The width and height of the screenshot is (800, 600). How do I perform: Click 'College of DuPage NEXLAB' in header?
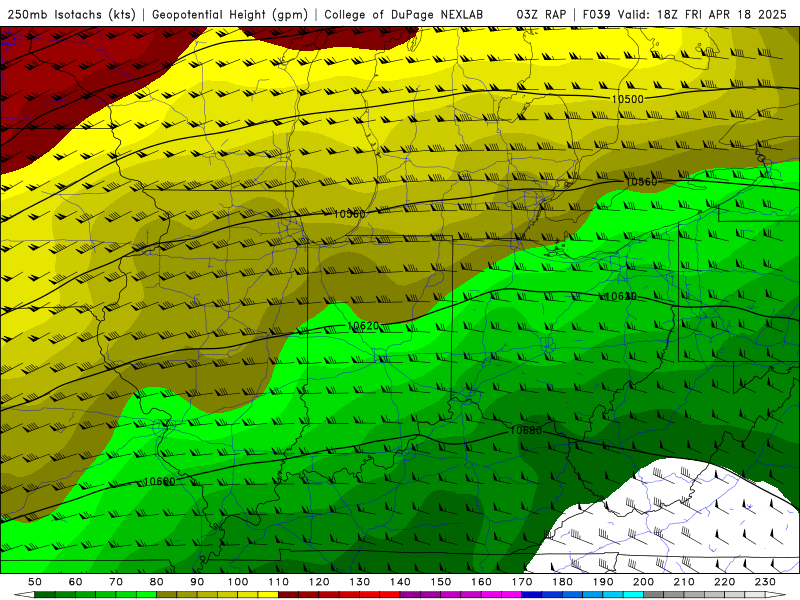pyautogui.click(x=404, y=14)
